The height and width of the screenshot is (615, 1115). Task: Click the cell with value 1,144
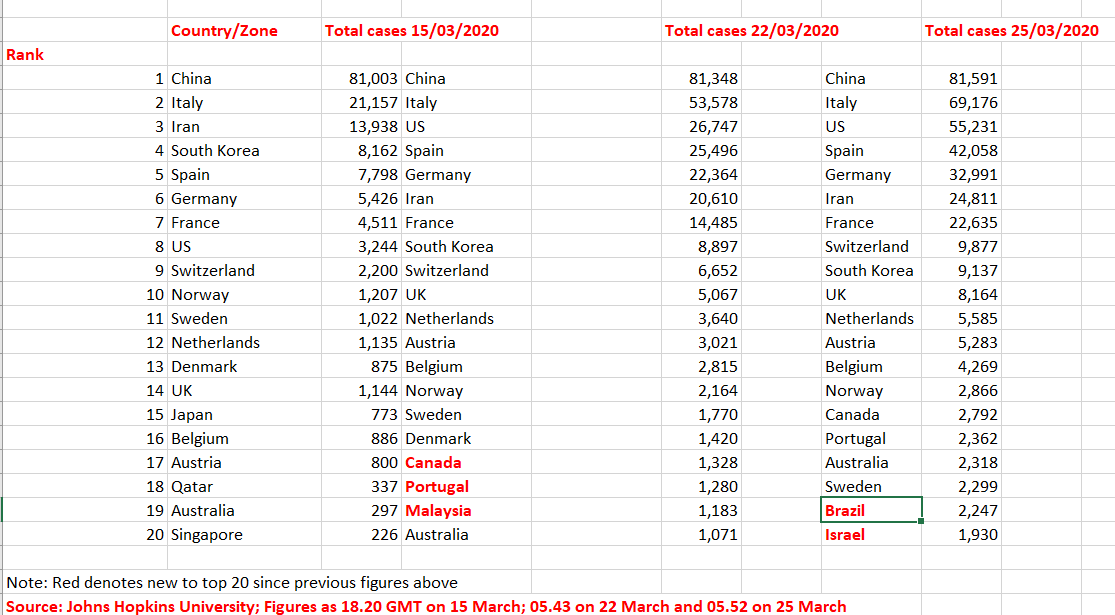pyautogui.click(x=361, y=390)
